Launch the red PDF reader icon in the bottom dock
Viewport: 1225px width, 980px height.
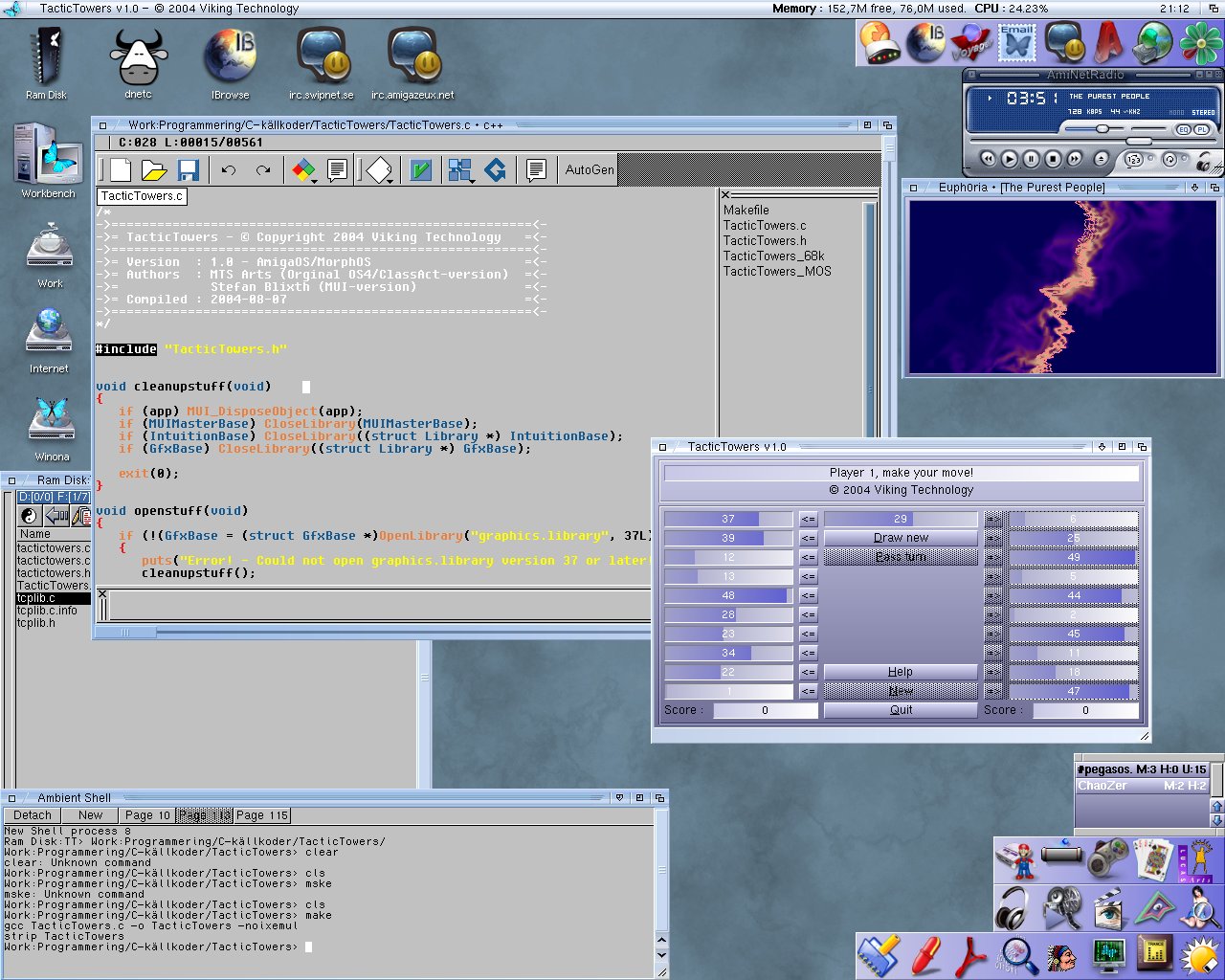coord(971,956)
